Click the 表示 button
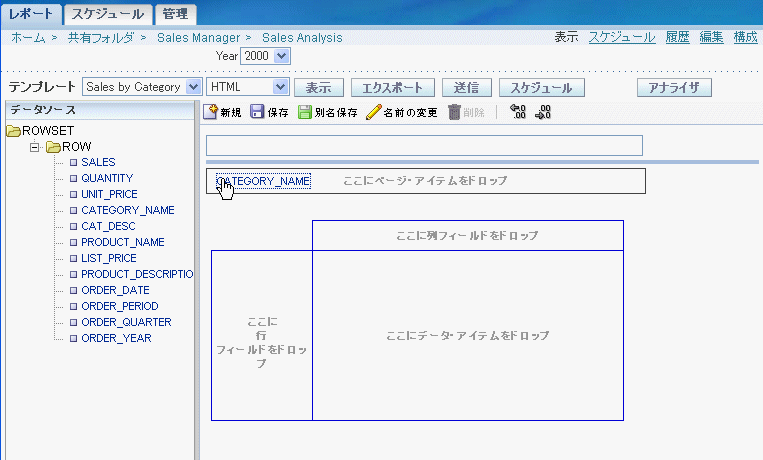Image resolution: width=763 pixels, height=460 pixels. point(319,88)
